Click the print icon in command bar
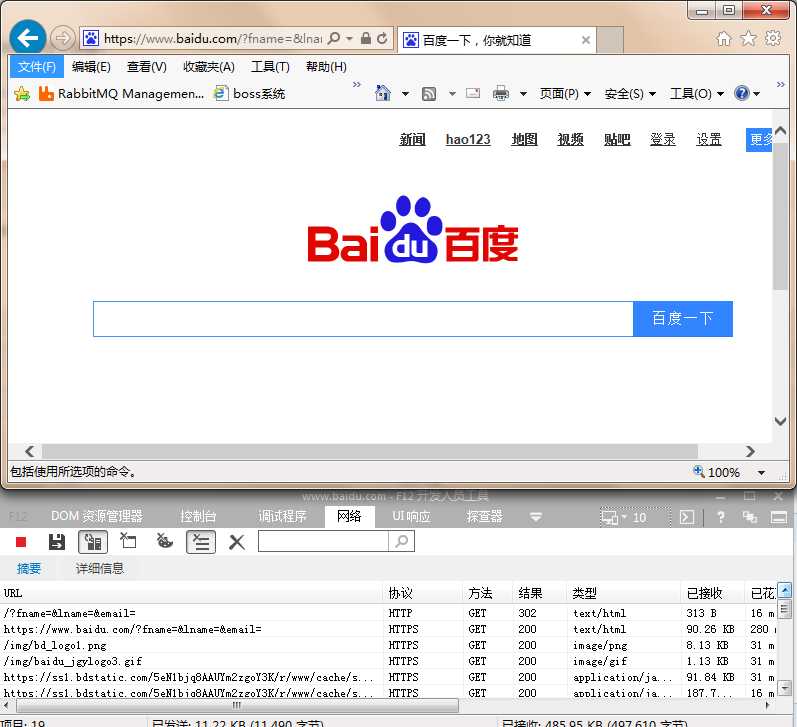The width and height of the screenshot is (797, 727). [501, 93]
